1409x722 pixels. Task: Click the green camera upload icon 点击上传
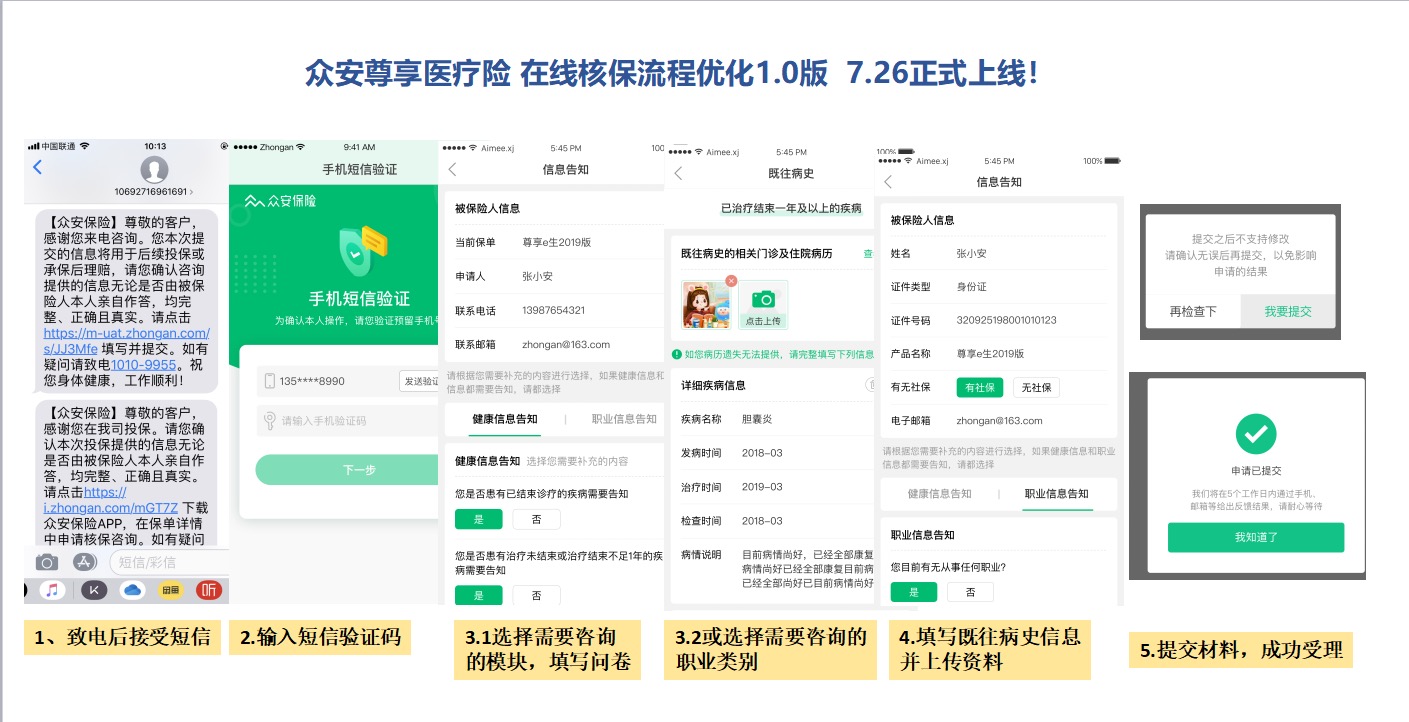pos(763,304)
